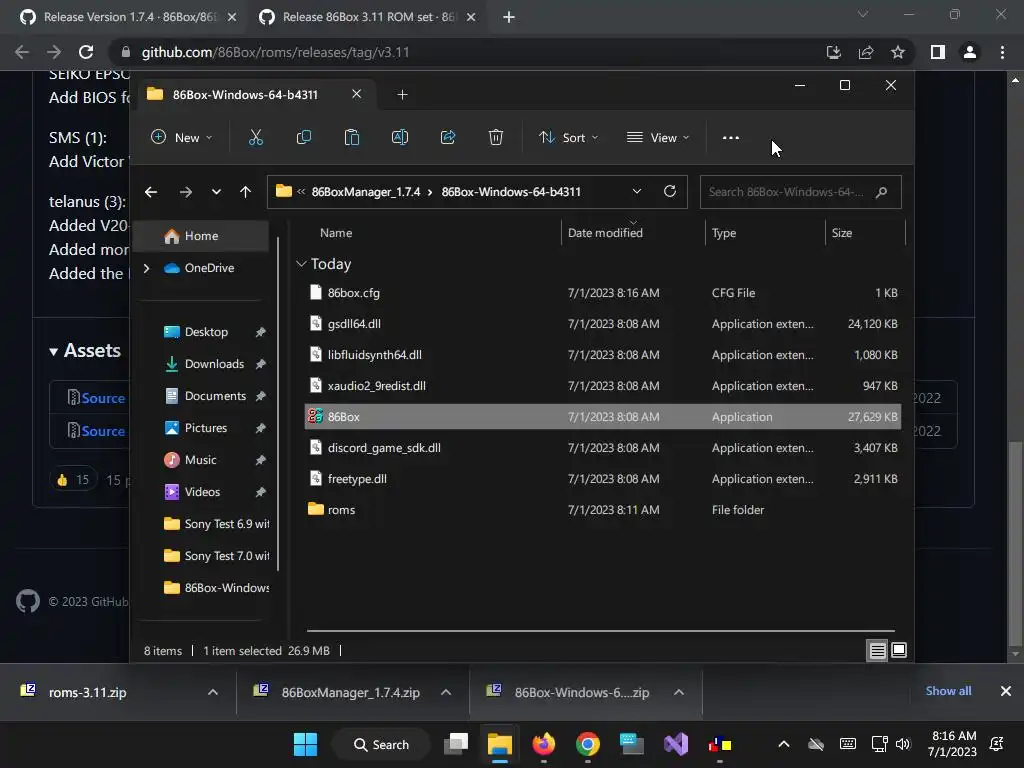Viewport: 1024px width, 768px height.
Task: Expand OneDrive in navigation pane
Action: pyautogui.click(x=146, y=268)
